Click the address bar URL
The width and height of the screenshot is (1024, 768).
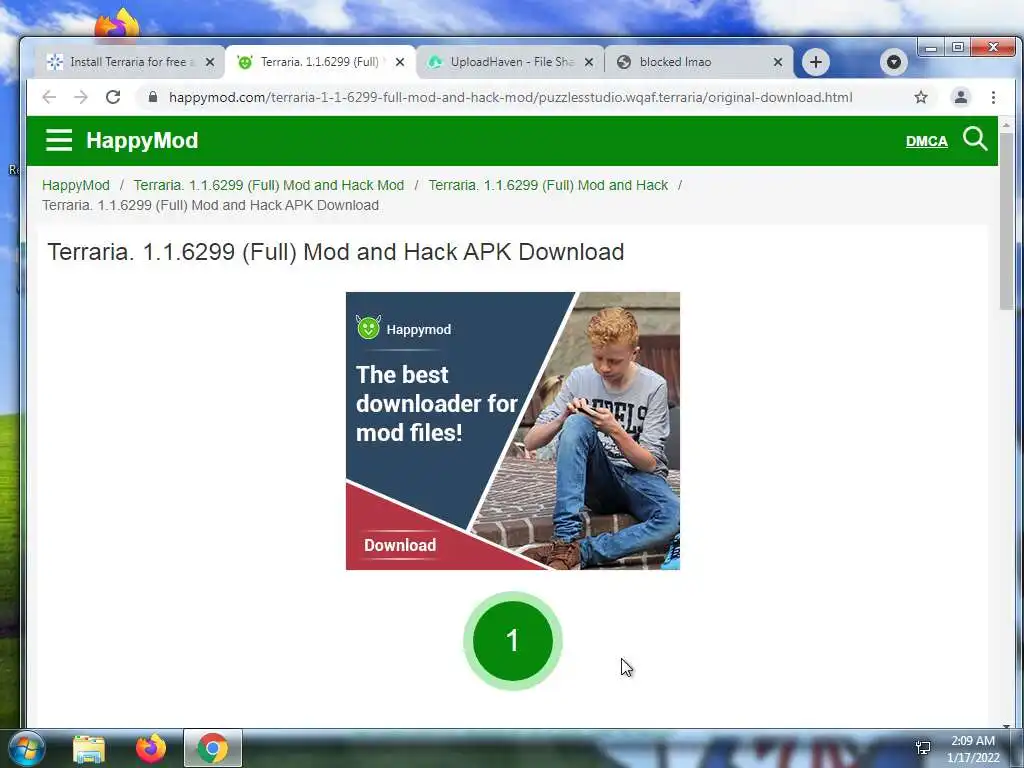pos(510,97)
